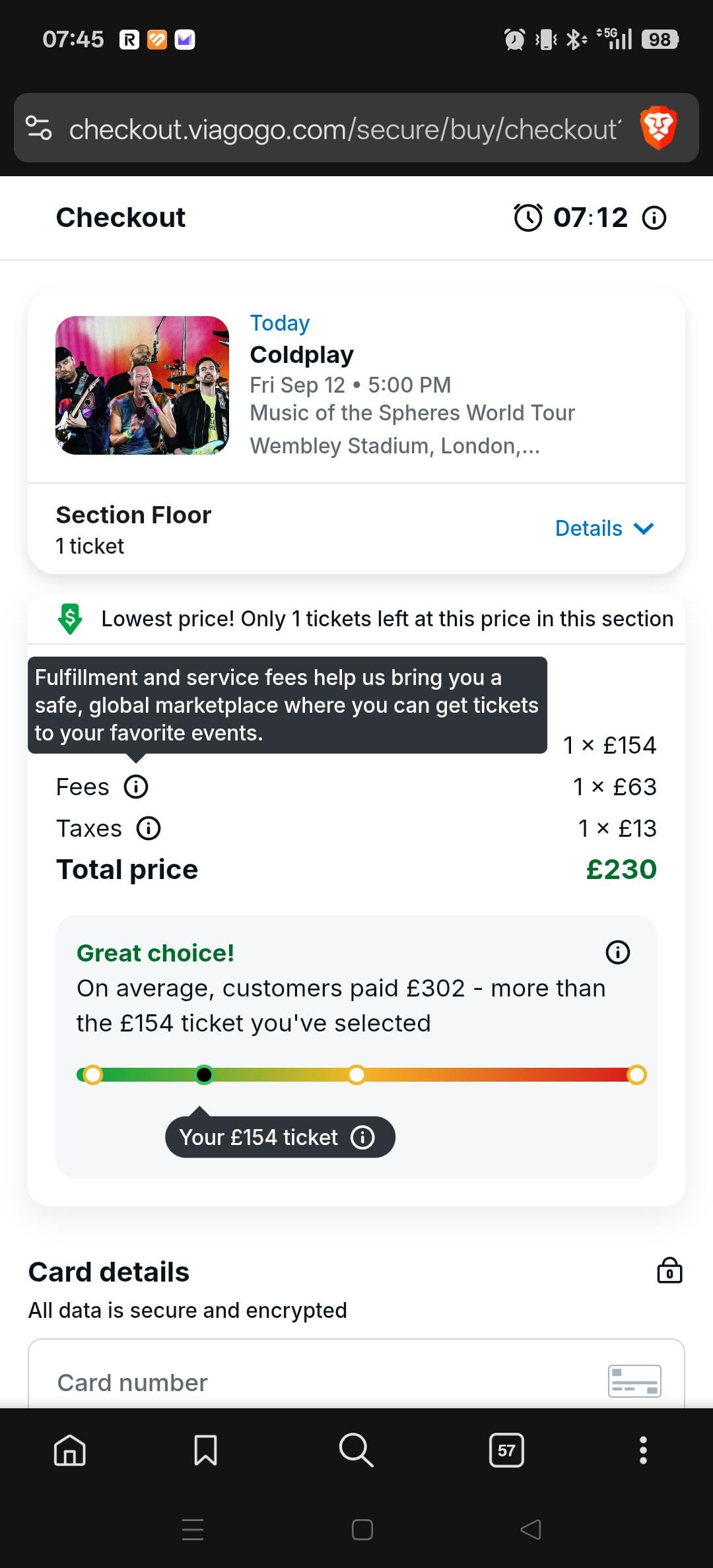Tap info icon on £154 ticket label
This screenshot has width=713, height=1568.
[362, 1137]
